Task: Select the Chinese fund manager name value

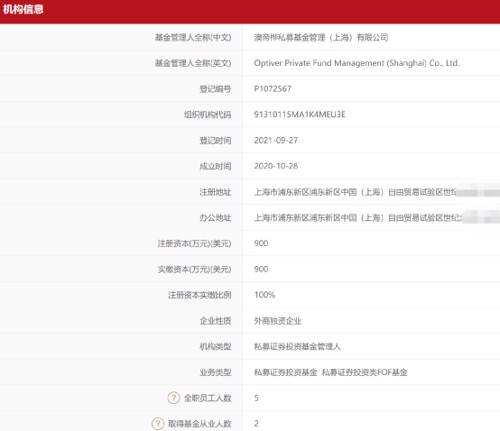Action: click(x=321, y=37)
